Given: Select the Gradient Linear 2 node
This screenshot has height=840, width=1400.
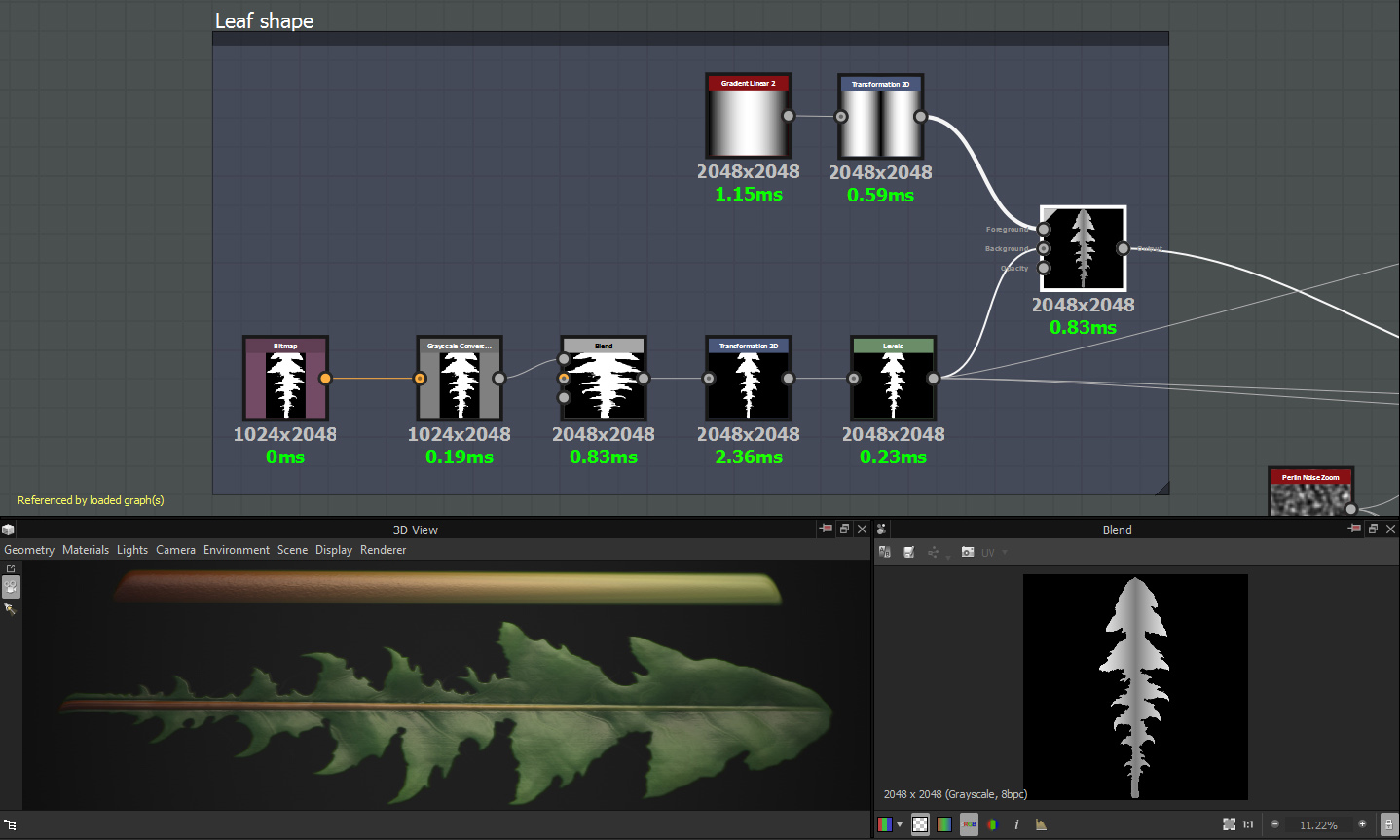Looking at the screenshot, I should coord(749,116).
